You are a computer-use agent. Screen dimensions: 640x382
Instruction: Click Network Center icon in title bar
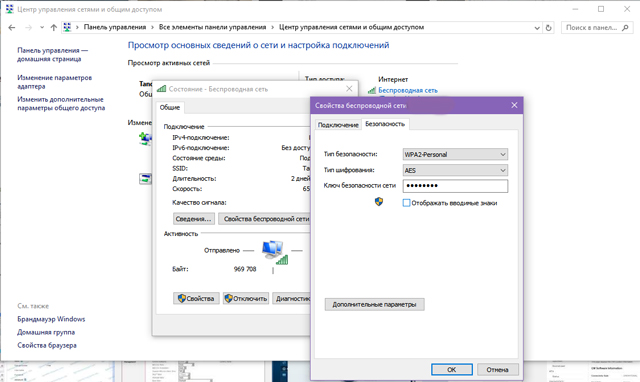click(x=9, y=9)
